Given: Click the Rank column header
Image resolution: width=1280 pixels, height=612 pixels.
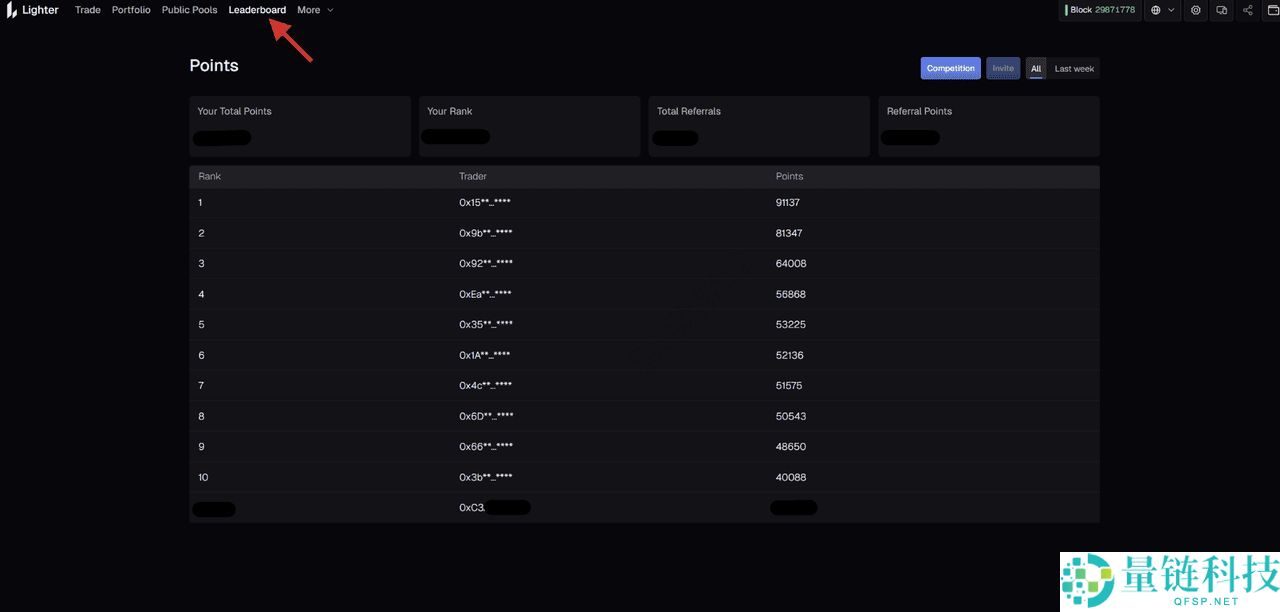Looking at the screenshot, I should pyautogui.click(x=210, y=176).
